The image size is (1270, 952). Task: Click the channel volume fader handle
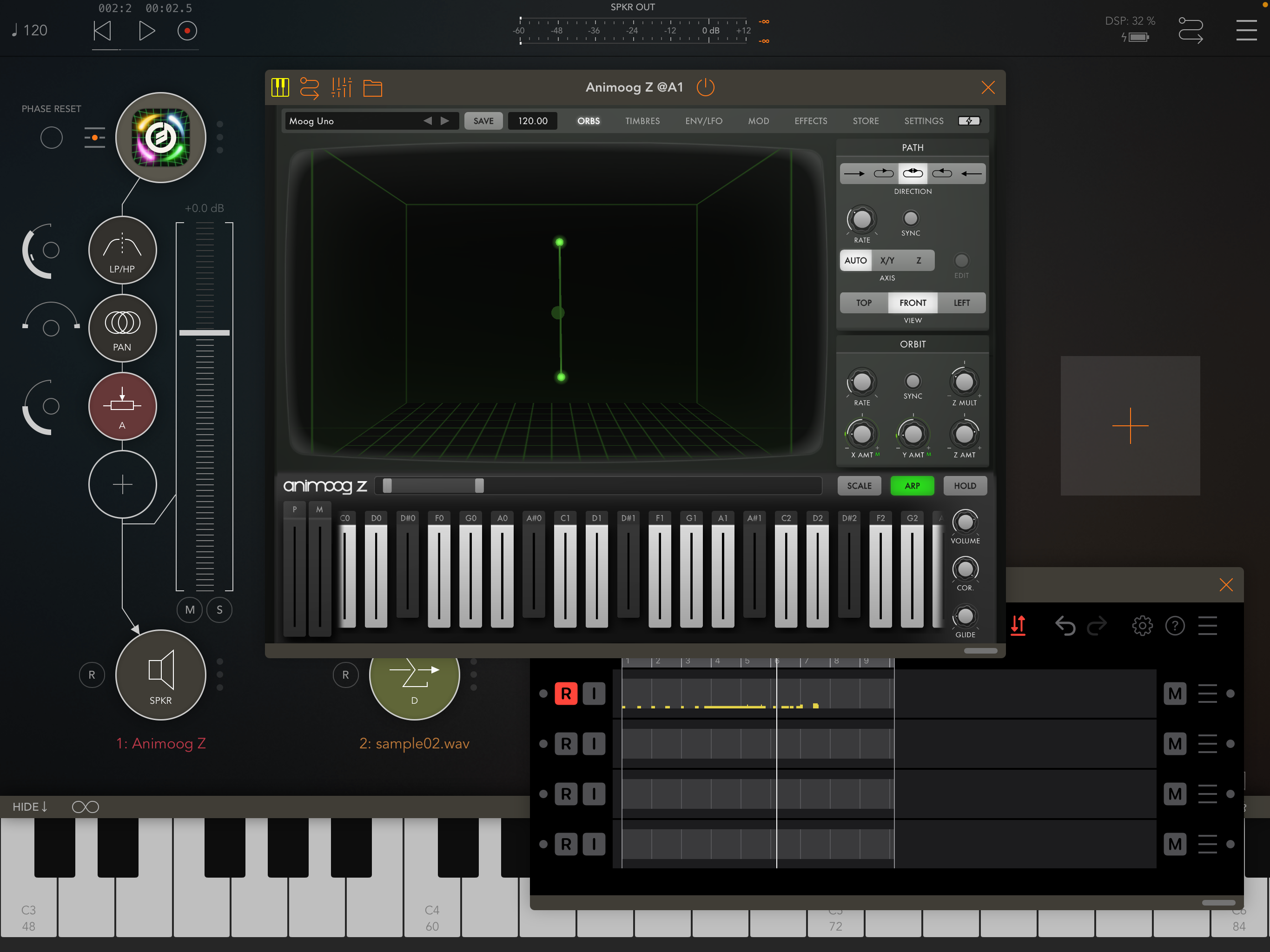[205, 332]
